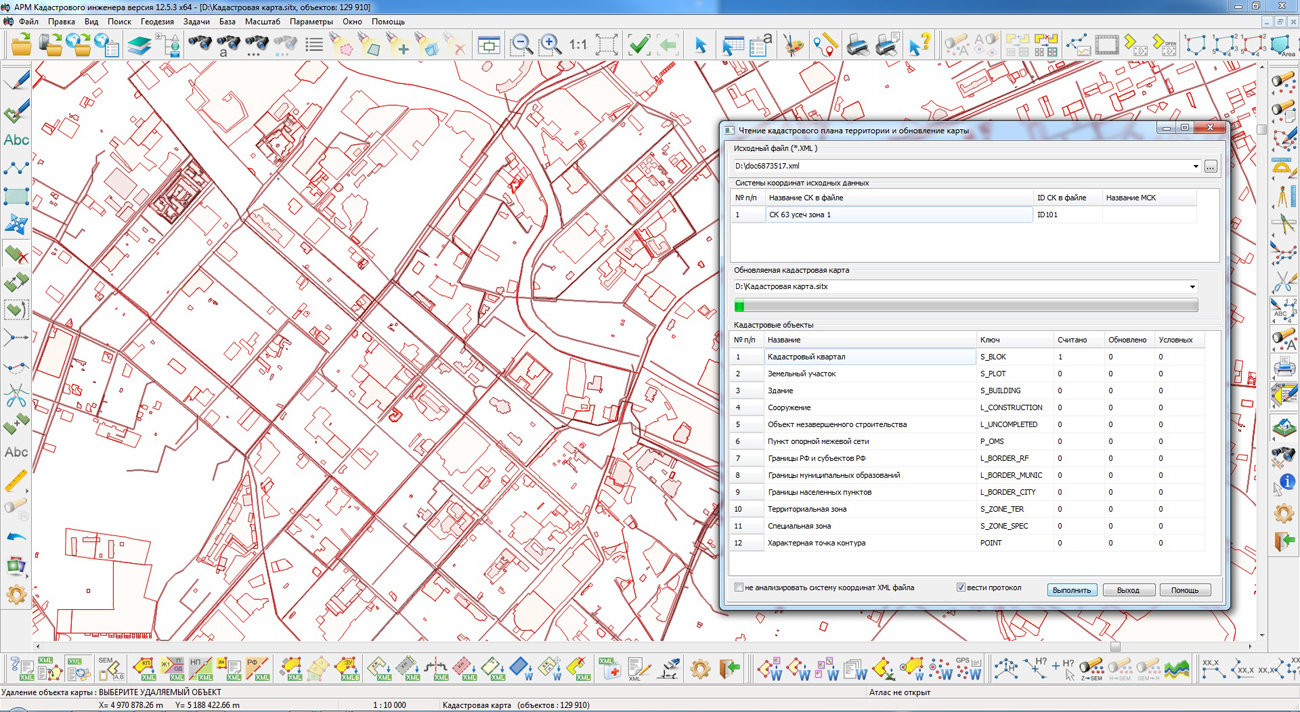Screen dimensions: 1300x712
Task: Open the folder icon in main toolbar
Action: [21, 45]
